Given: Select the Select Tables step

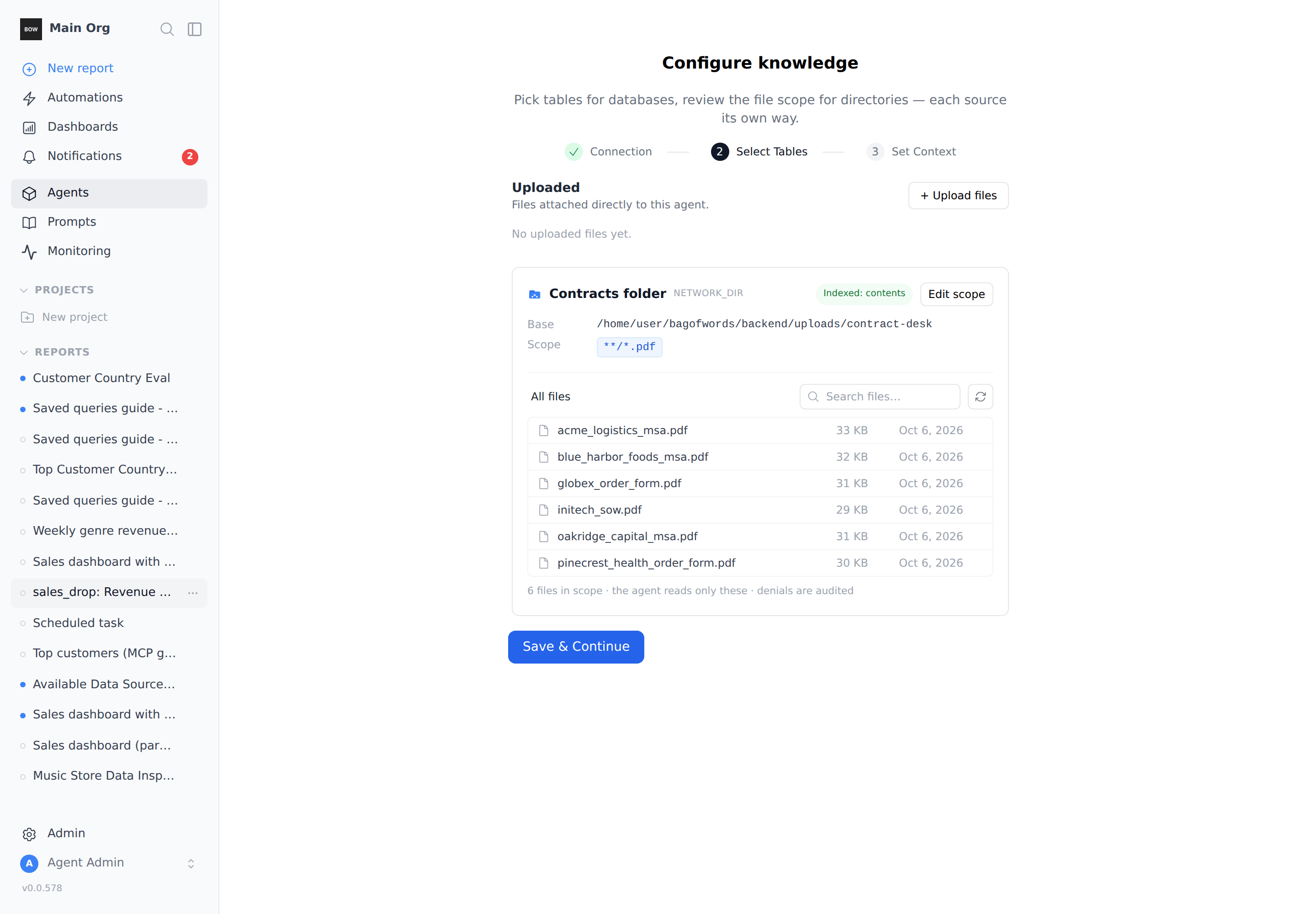Looking at the screenshot, I should (759, 152).
